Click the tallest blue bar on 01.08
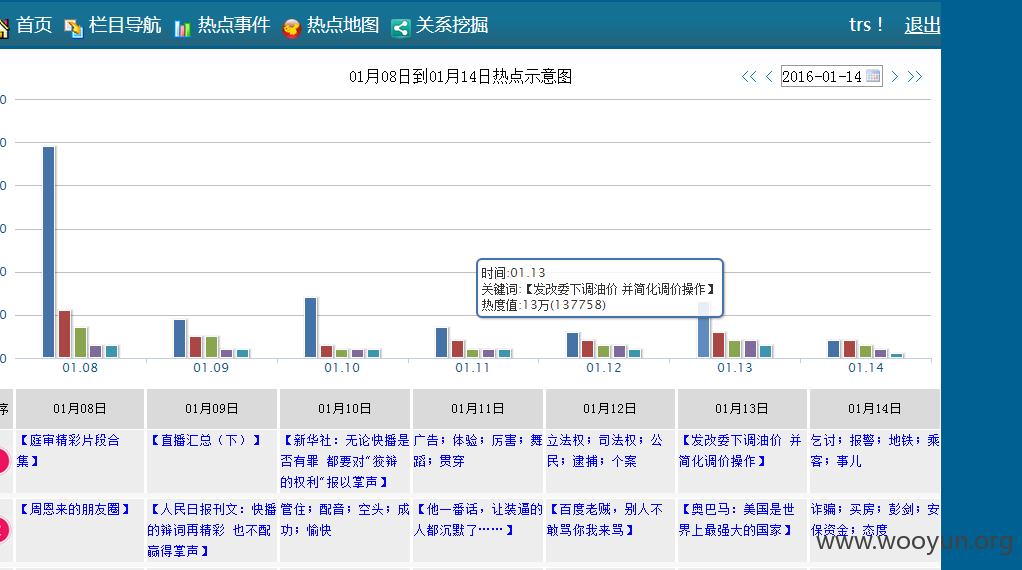This screenshot has height=570, width=1022. [49, 252]
